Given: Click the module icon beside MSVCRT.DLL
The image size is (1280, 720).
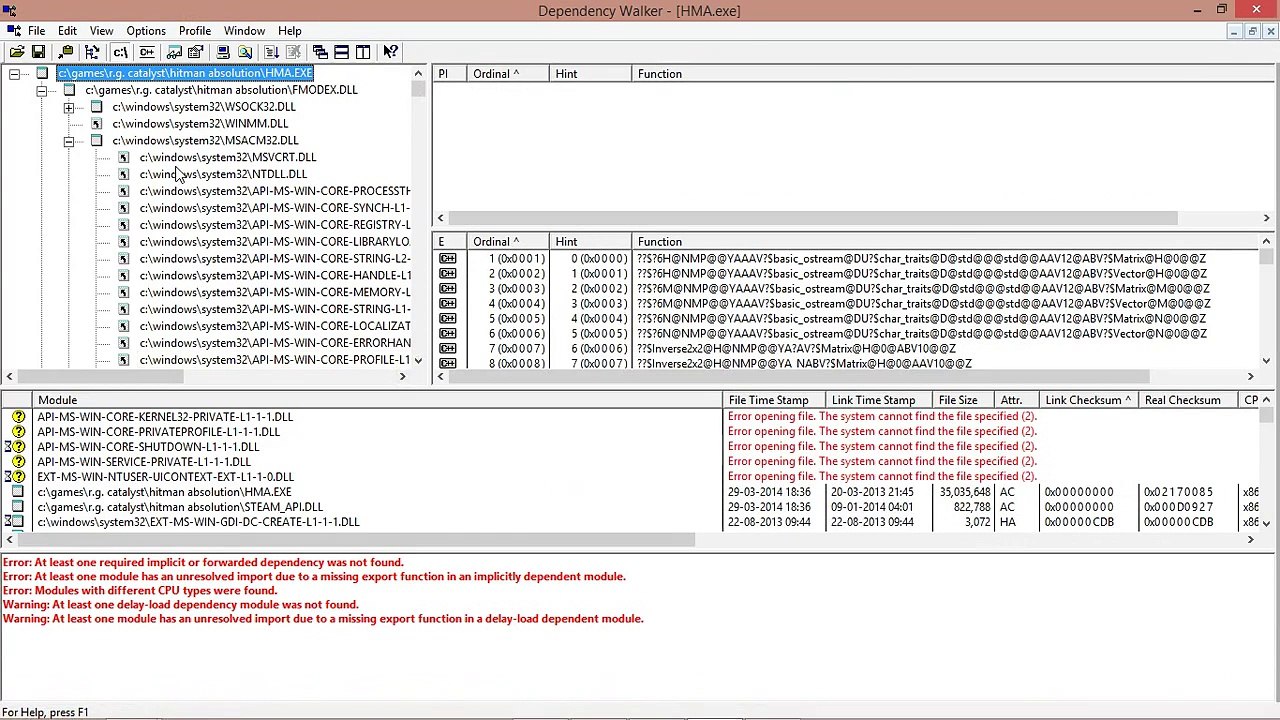Looking at the screenshot, I should [x=124, y=157].
